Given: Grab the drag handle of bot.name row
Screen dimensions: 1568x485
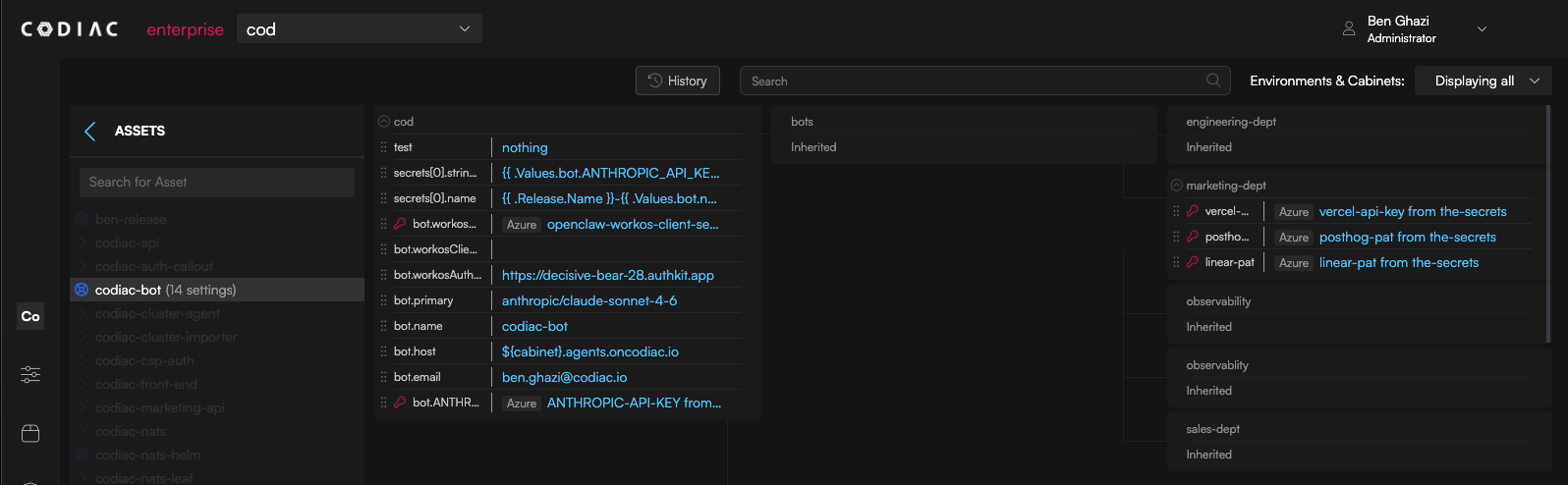Looking at the screenshot, I should coord(383,326).
